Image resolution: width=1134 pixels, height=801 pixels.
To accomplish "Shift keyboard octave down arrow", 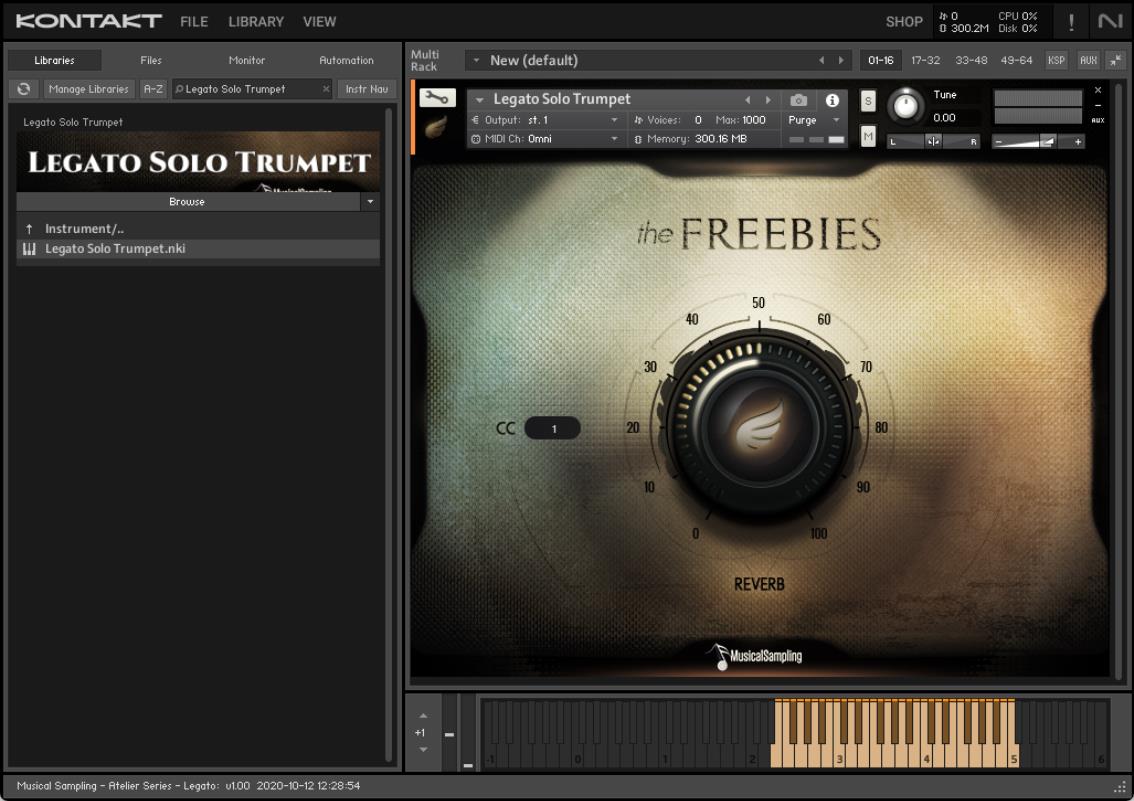I will tap(424, 750).
